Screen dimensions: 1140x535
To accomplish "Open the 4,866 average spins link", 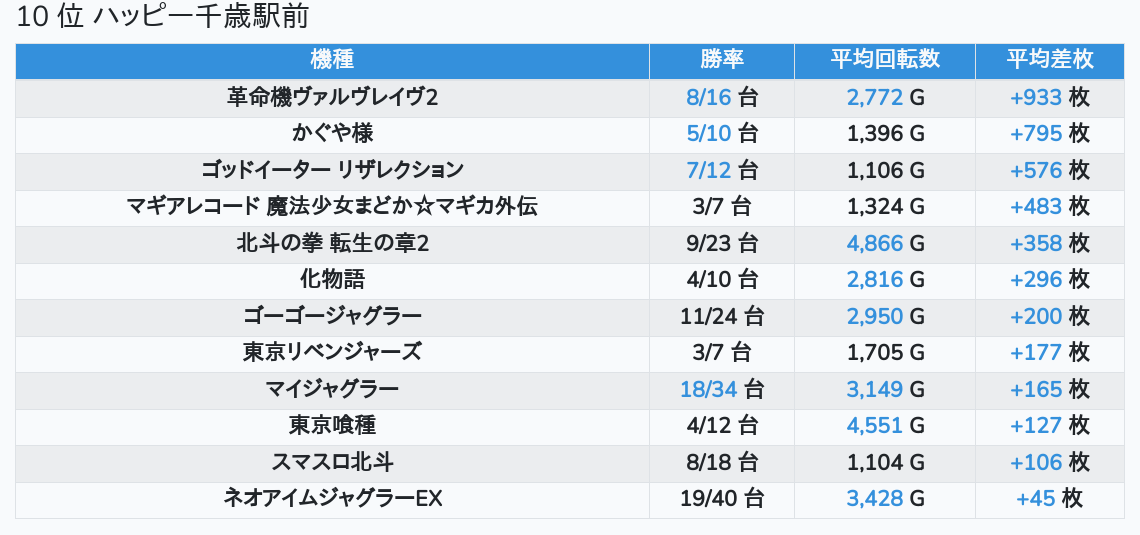I will coord(874,243).
